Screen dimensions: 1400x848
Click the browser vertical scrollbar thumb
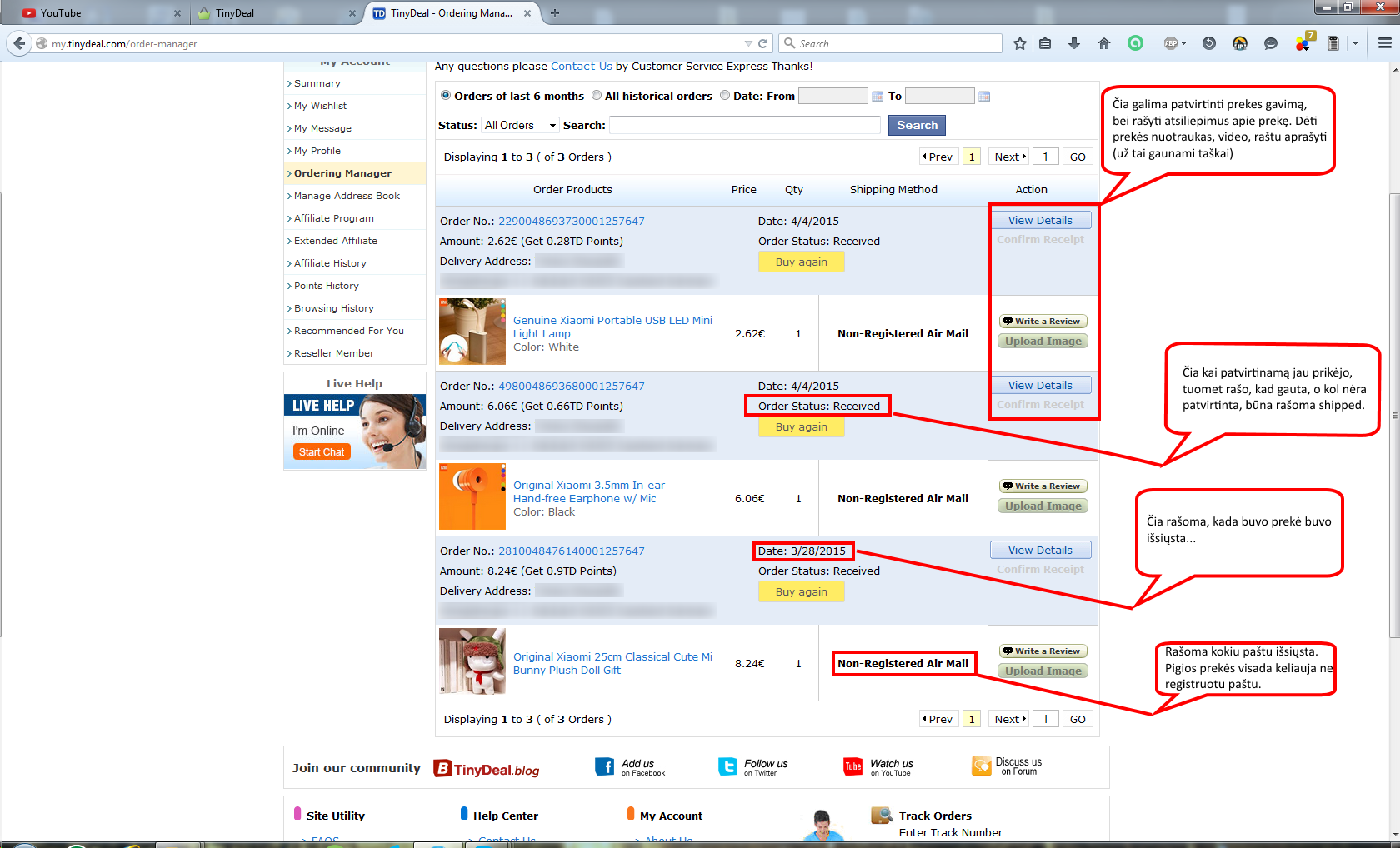point(1394,415)
